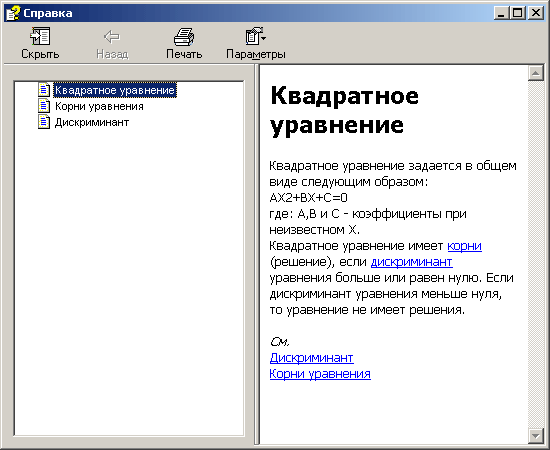Click the Печать (Print) printer icon
Image resolution: width=550 pixels, height=450 pixels.
tap(184, 36)
